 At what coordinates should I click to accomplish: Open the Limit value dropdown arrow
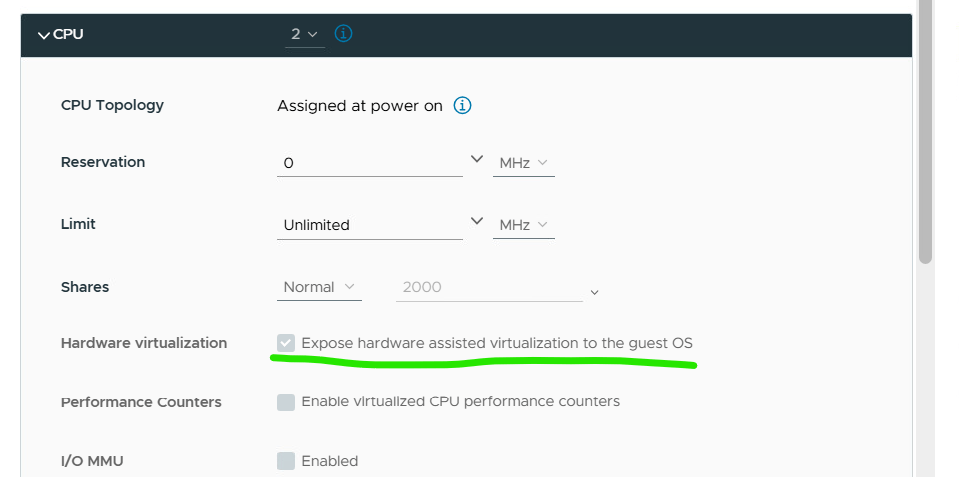pos(476,222)
